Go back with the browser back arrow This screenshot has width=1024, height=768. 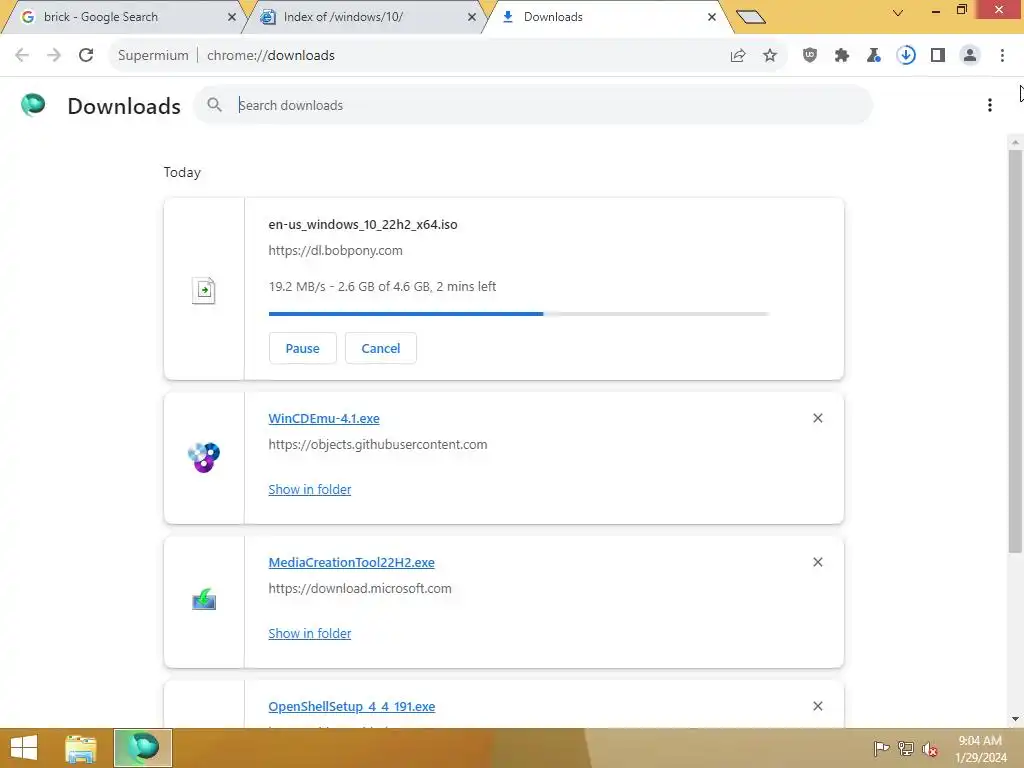(22, 56)
